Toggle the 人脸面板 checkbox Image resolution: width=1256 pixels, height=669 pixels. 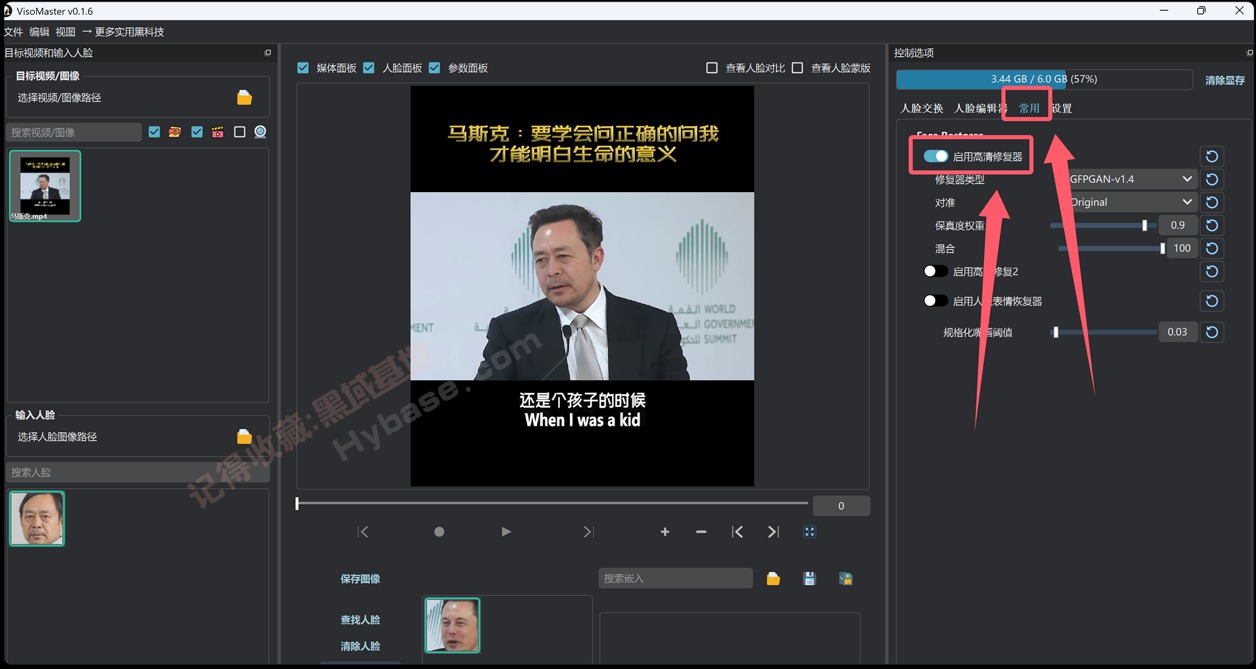pos(369,68)
